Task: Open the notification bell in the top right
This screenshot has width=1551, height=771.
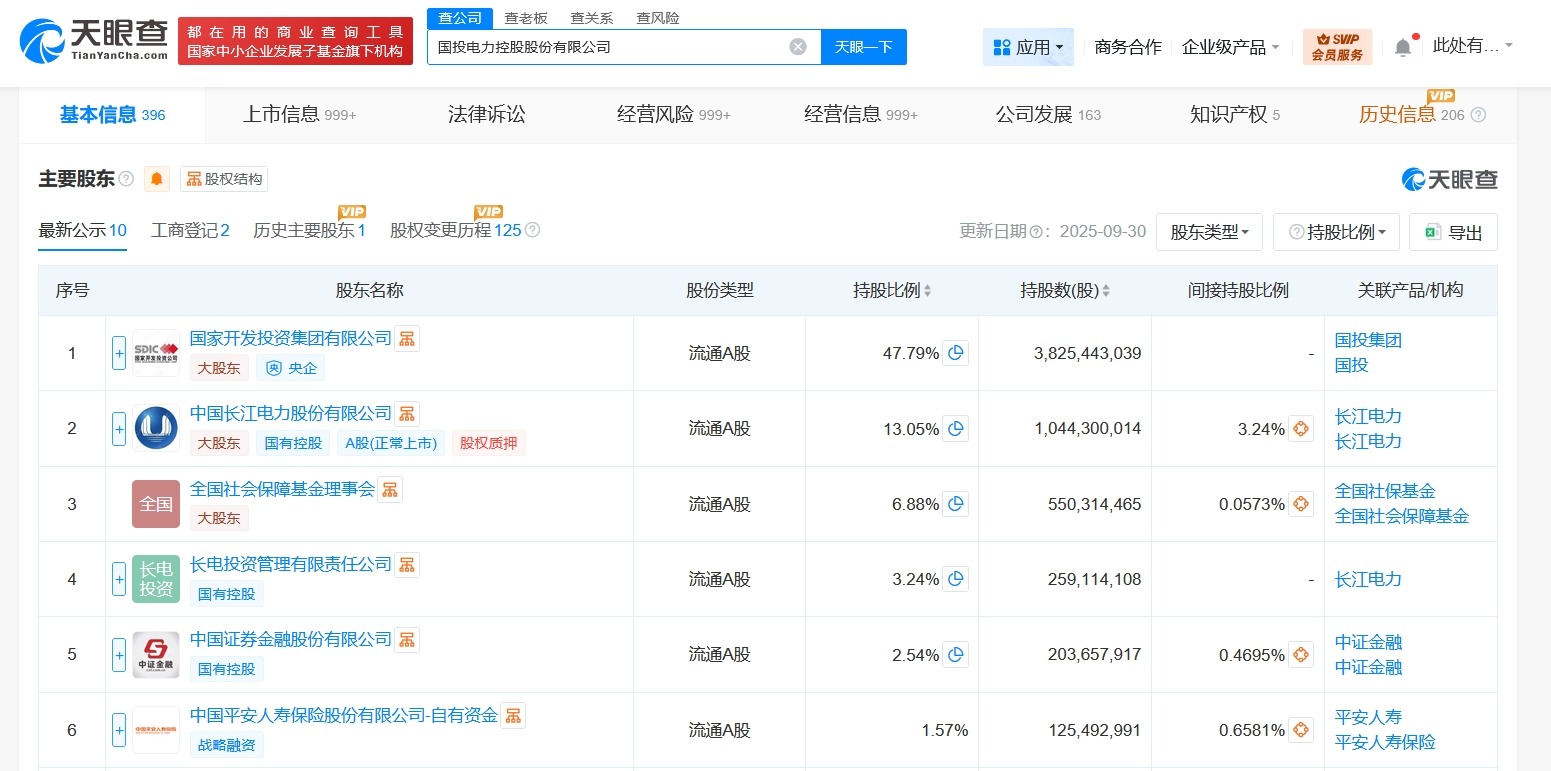Action: click(x=1402, y=44)
